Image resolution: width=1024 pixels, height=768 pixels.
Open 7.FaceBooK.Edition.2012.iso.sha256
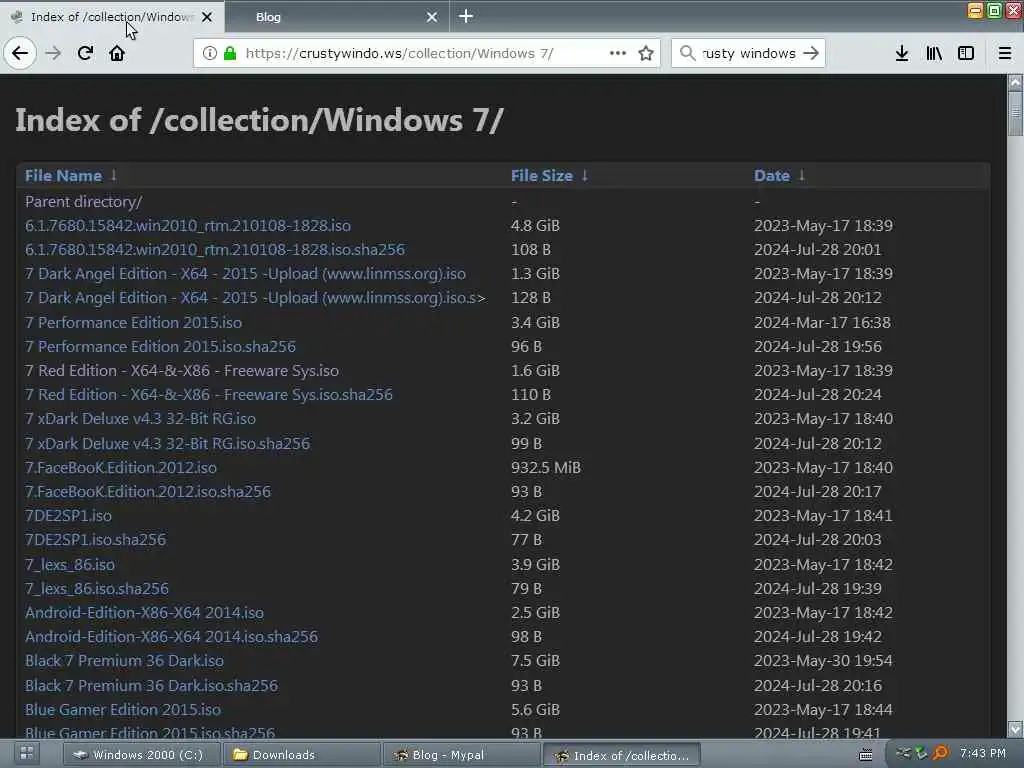148,492
